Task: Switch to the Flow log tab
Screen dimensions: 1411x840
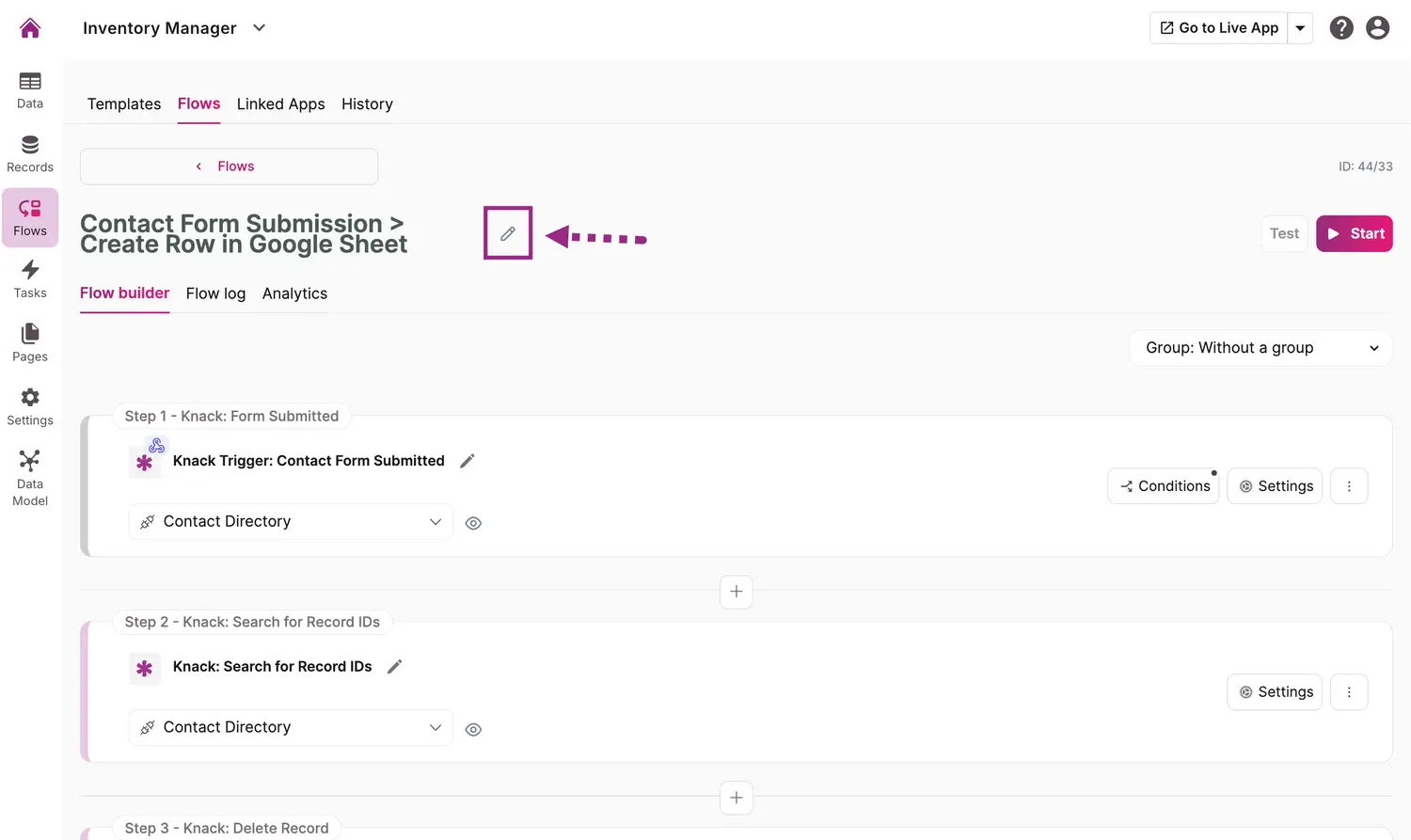Action: (215, 293)
